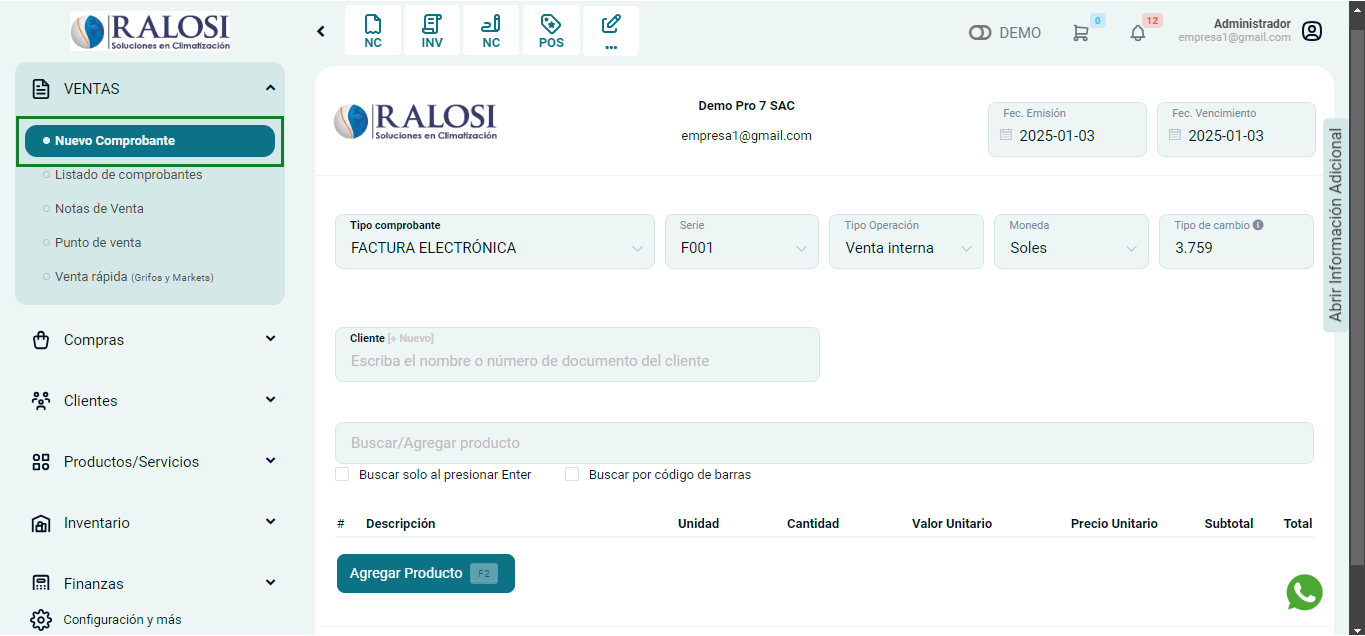This screenshot has width=1365, height=636.
Task: Focus the Cliente search input field
Action: (577, 361)
